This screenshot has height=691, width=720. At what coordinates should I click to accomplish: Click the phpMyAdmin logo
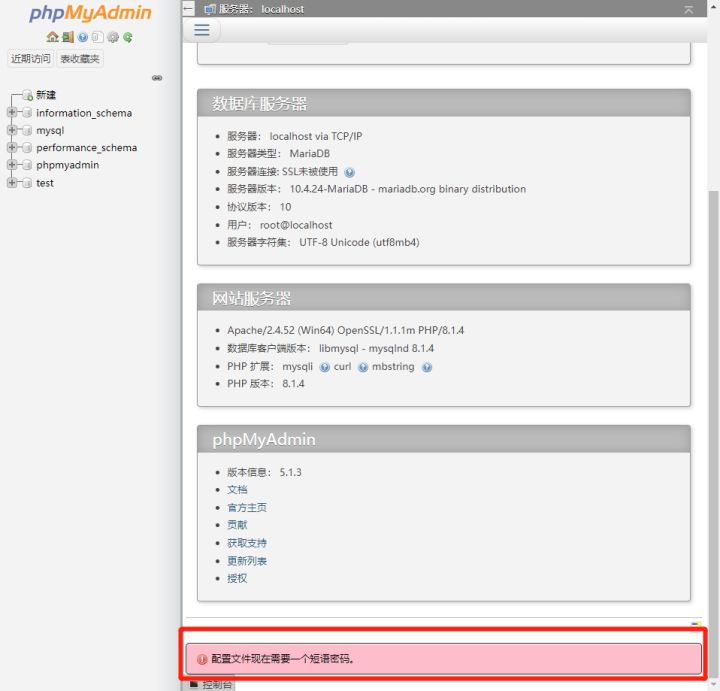point(90,13)
